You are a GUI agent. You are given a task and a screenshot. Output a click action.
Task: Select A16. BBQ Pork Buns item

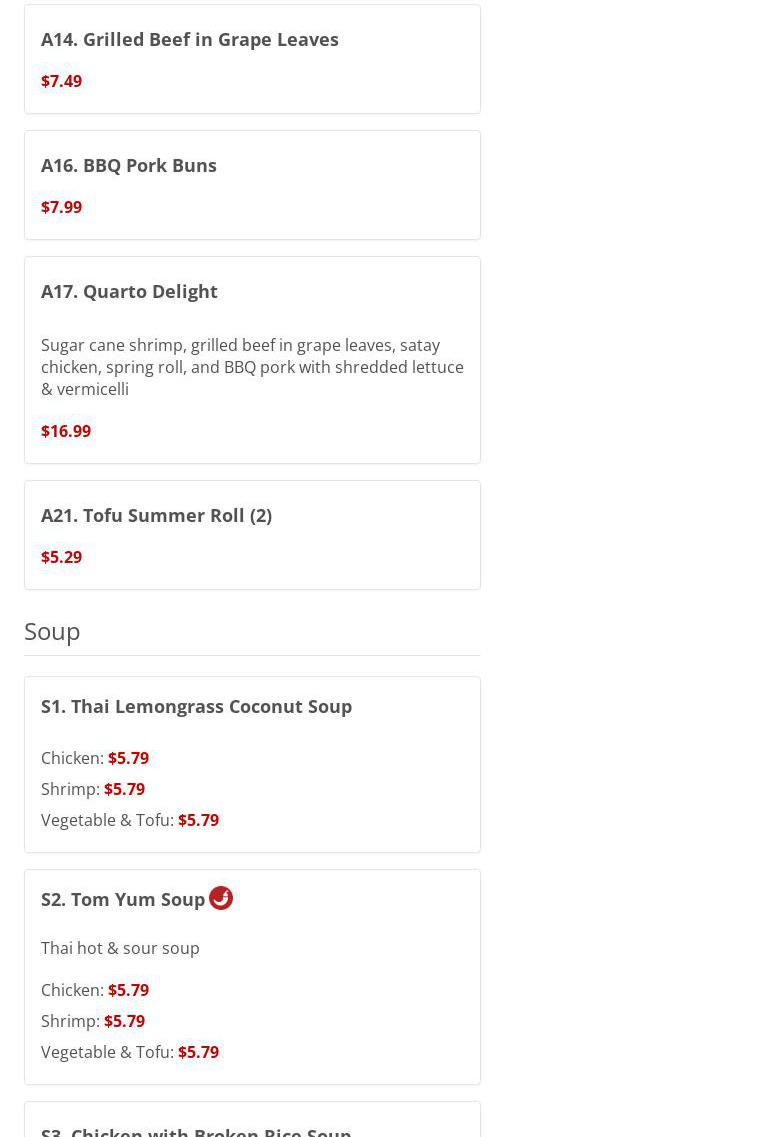click(129, 165)
